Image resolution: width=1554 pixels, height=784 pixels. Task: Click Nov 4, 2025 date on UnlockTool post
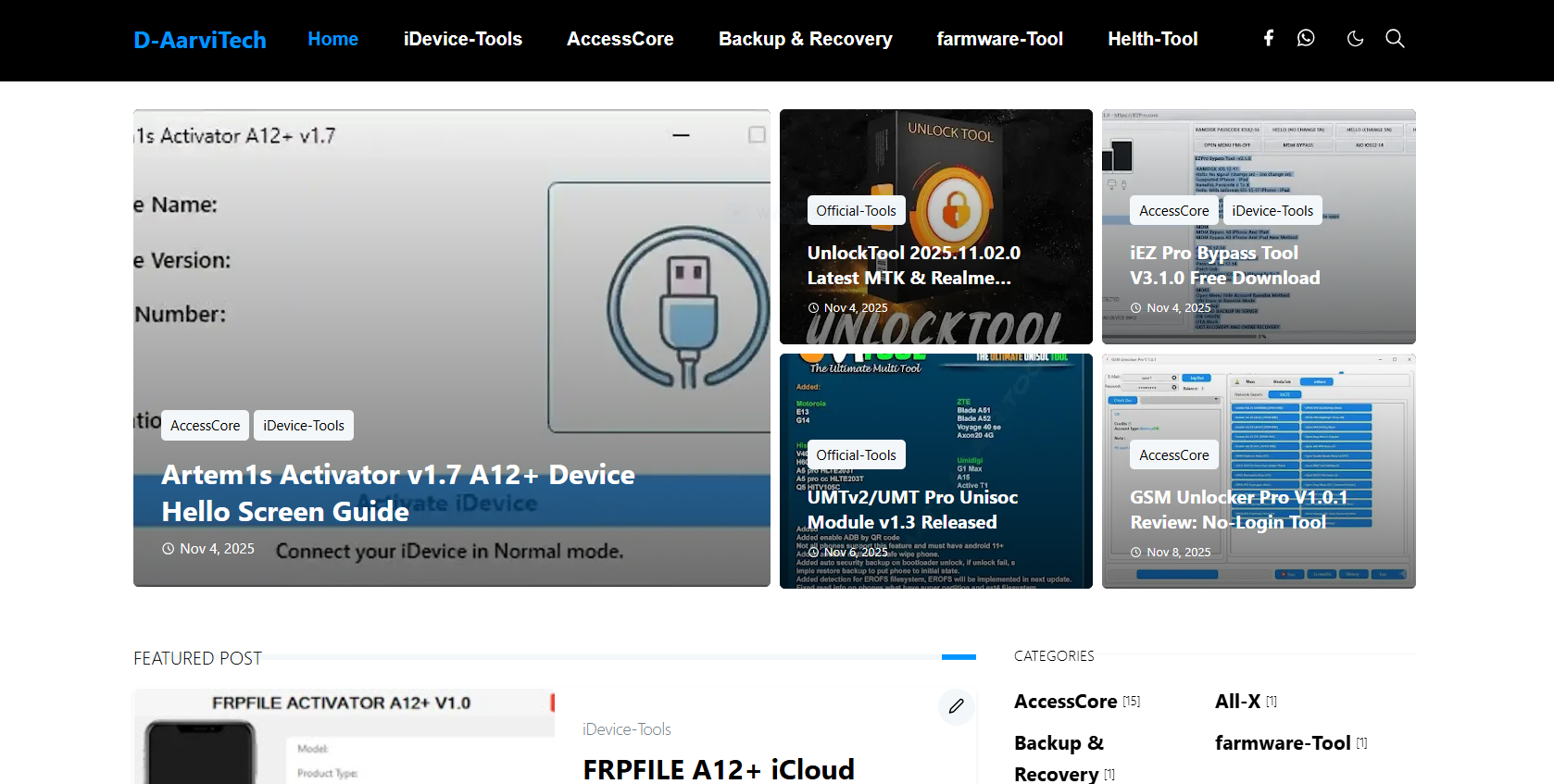(x=848, y=307)
